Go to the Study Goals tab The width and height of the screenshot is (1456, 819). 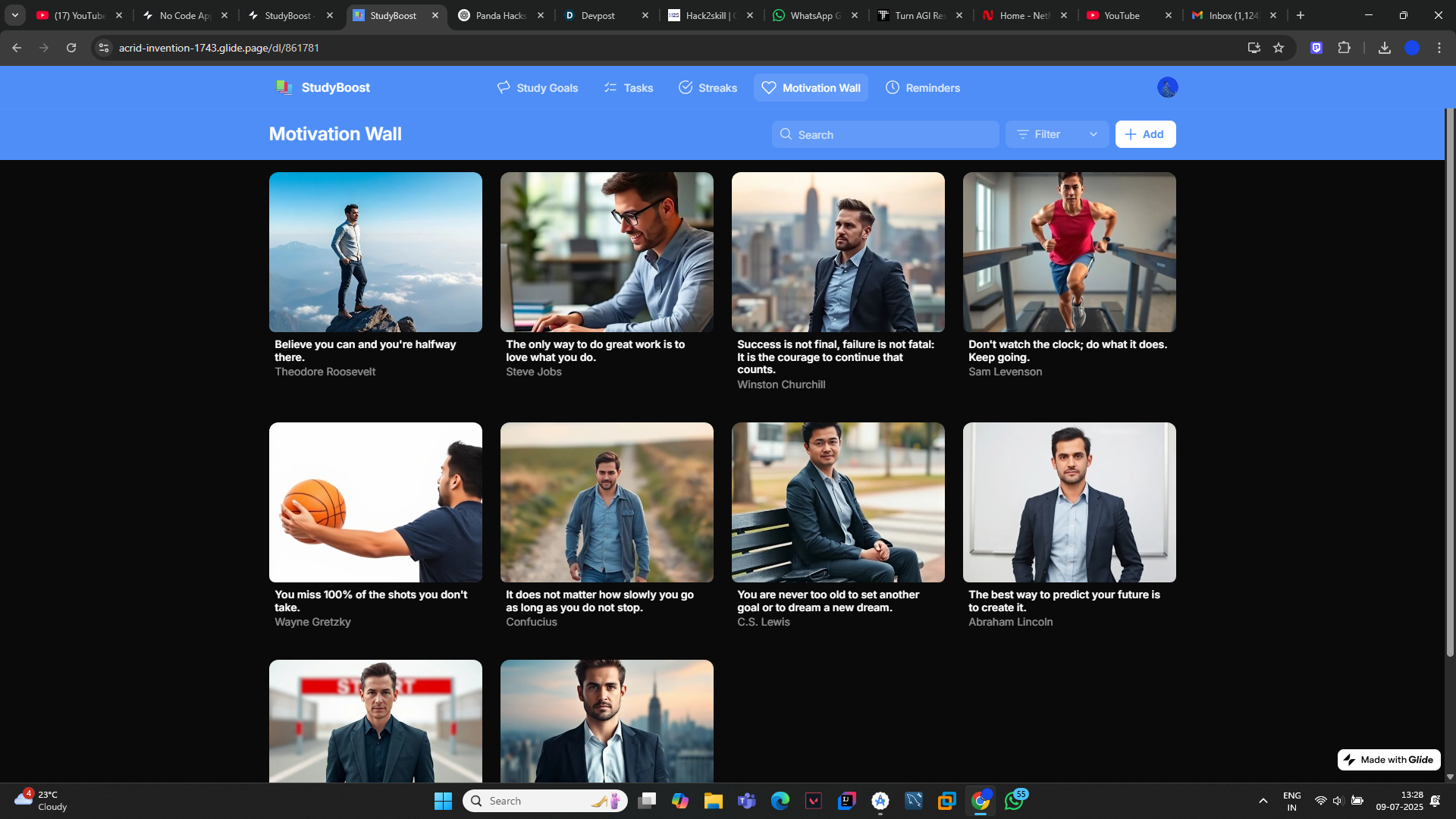click(x=538, y=88)
